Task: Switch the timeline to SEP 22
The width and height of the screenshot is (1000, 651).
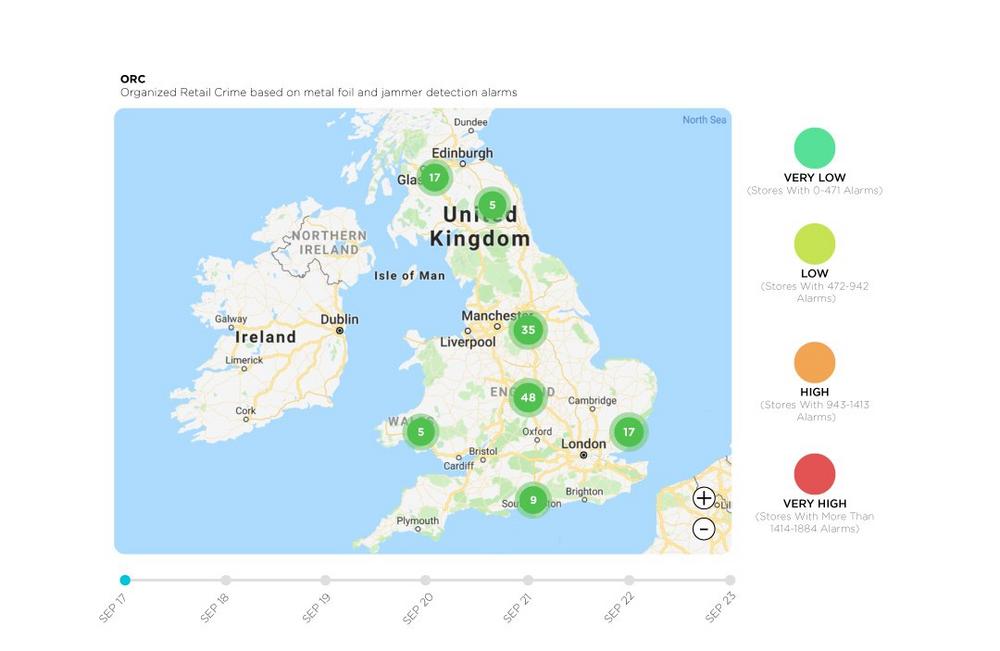Action: point(629,580)
